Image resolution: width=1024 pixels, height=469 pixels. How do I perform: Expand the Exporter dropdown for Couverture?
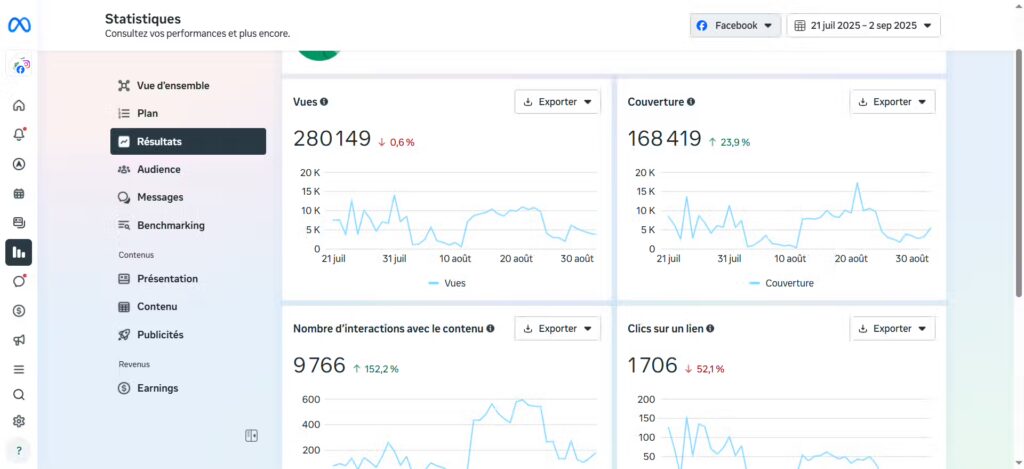pyautogui.click(x=892, y=102)
